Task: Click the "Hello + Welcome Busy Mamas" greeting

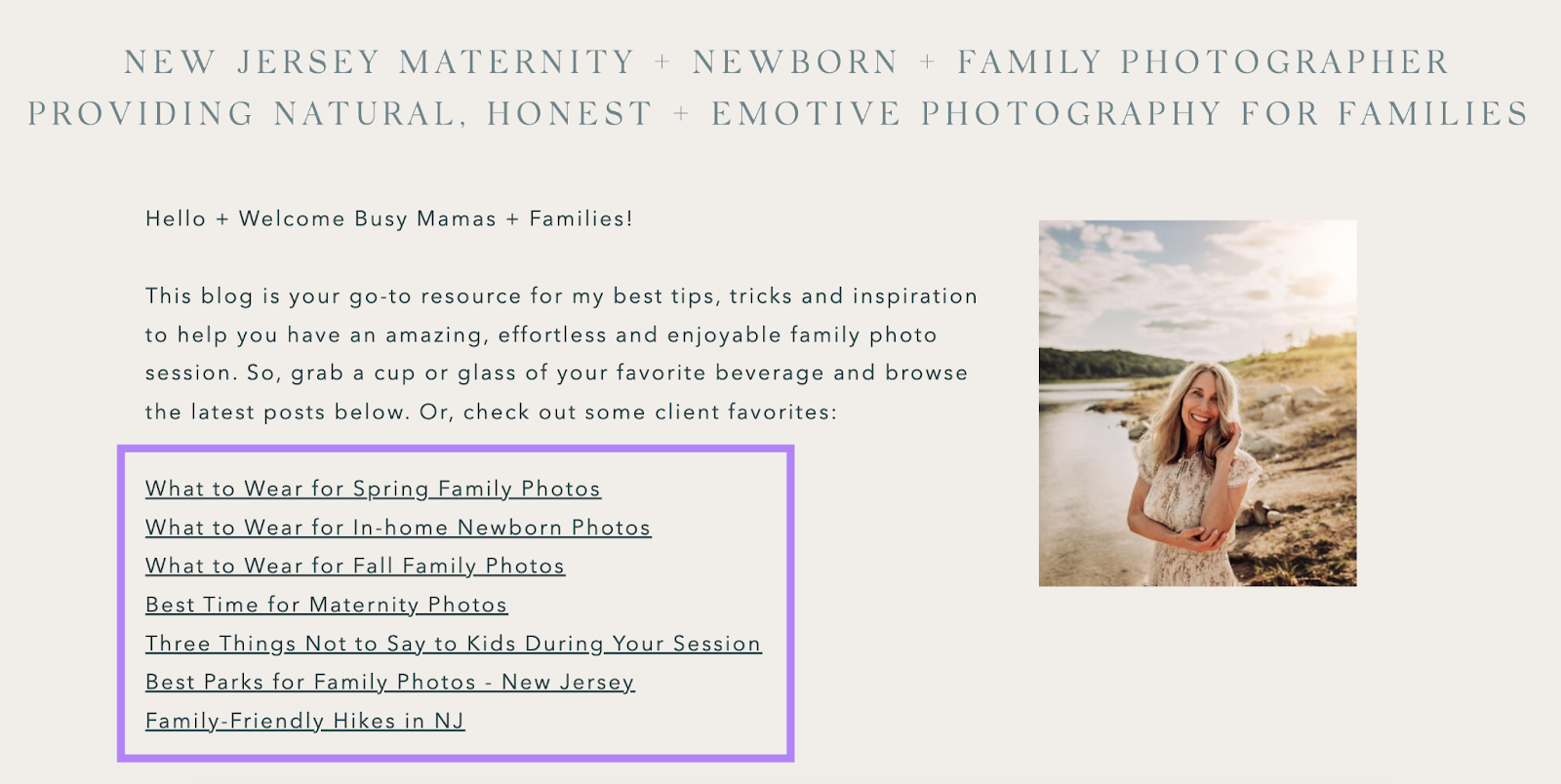Action: point(388,218)
